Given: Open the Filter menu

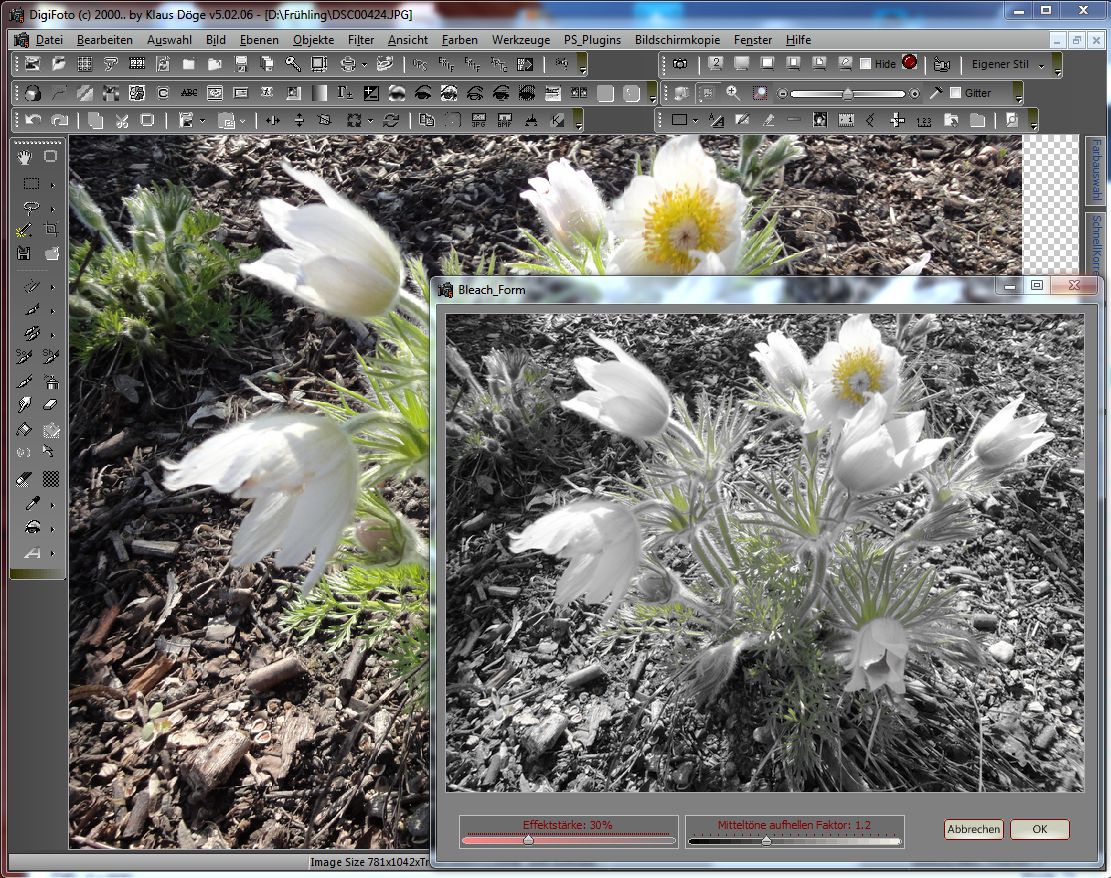Looking at the screenshot, I should (361, 40).
